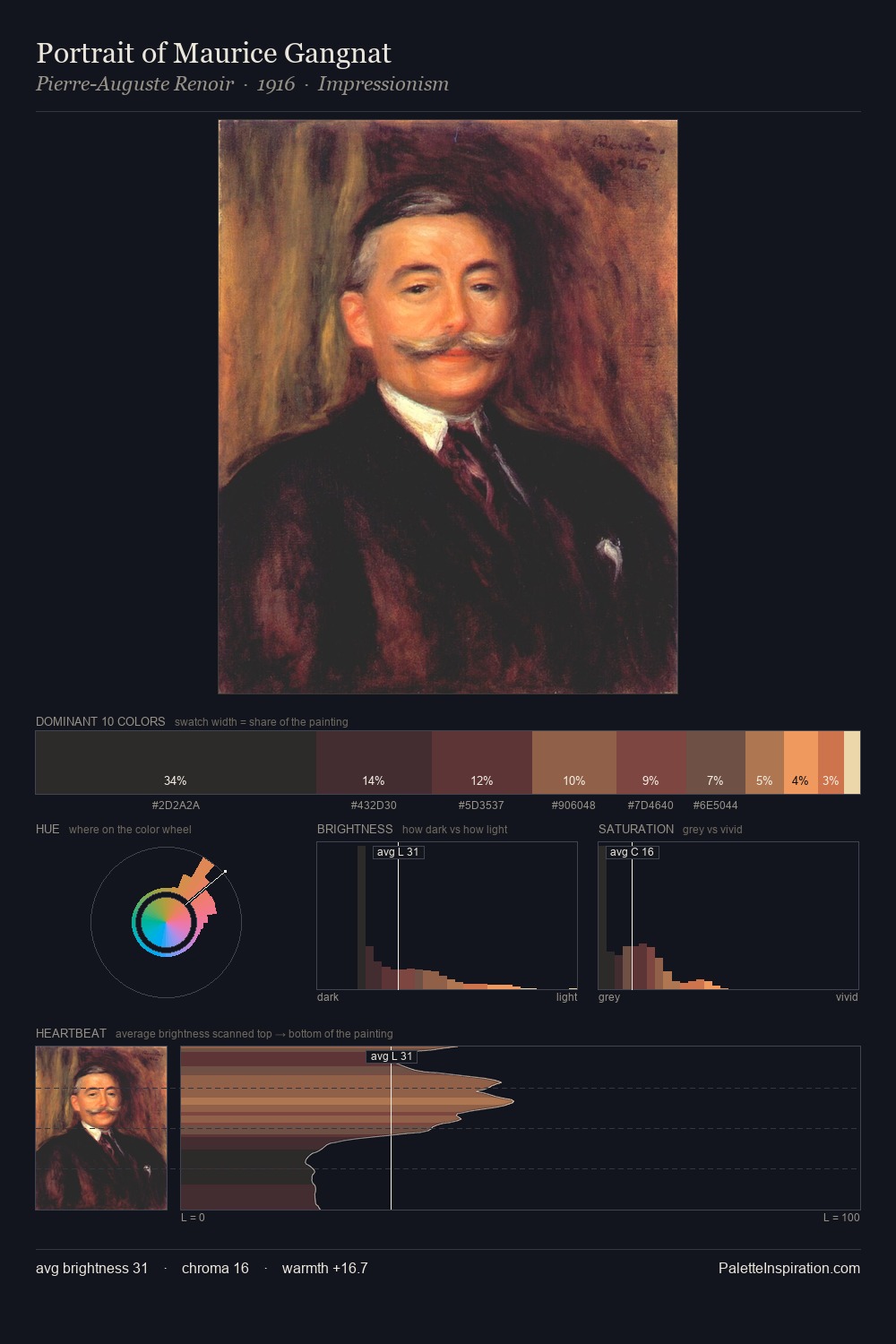
Task: Click the hex label '#432D30'
Action: 374,806
